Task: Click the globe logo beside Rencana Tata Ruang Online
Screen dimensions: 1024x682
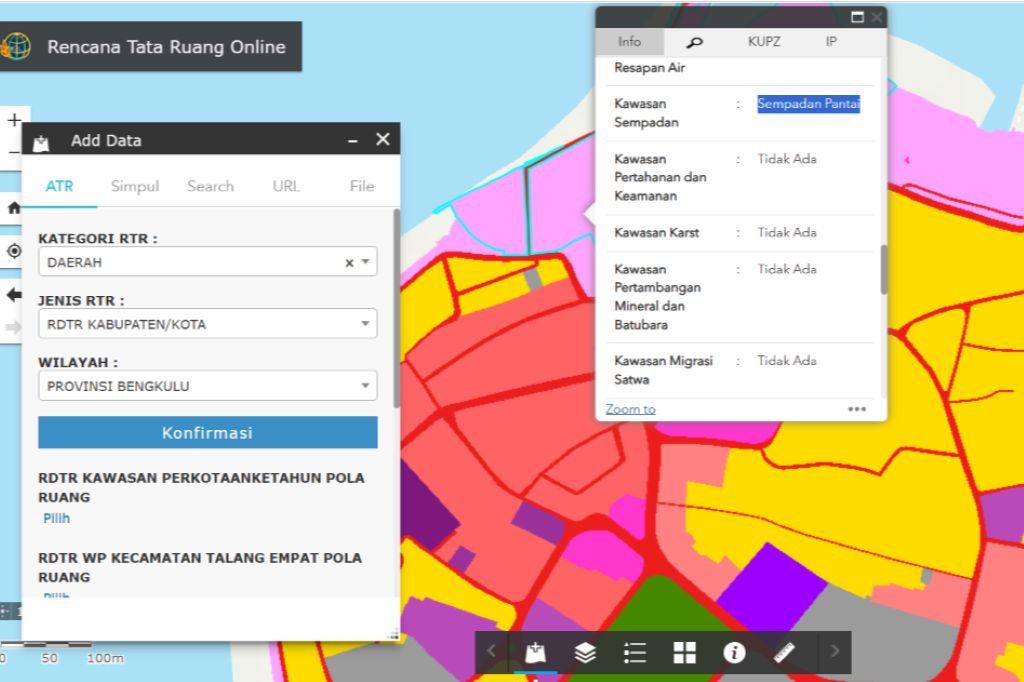Action: click(x=16, y=46)
